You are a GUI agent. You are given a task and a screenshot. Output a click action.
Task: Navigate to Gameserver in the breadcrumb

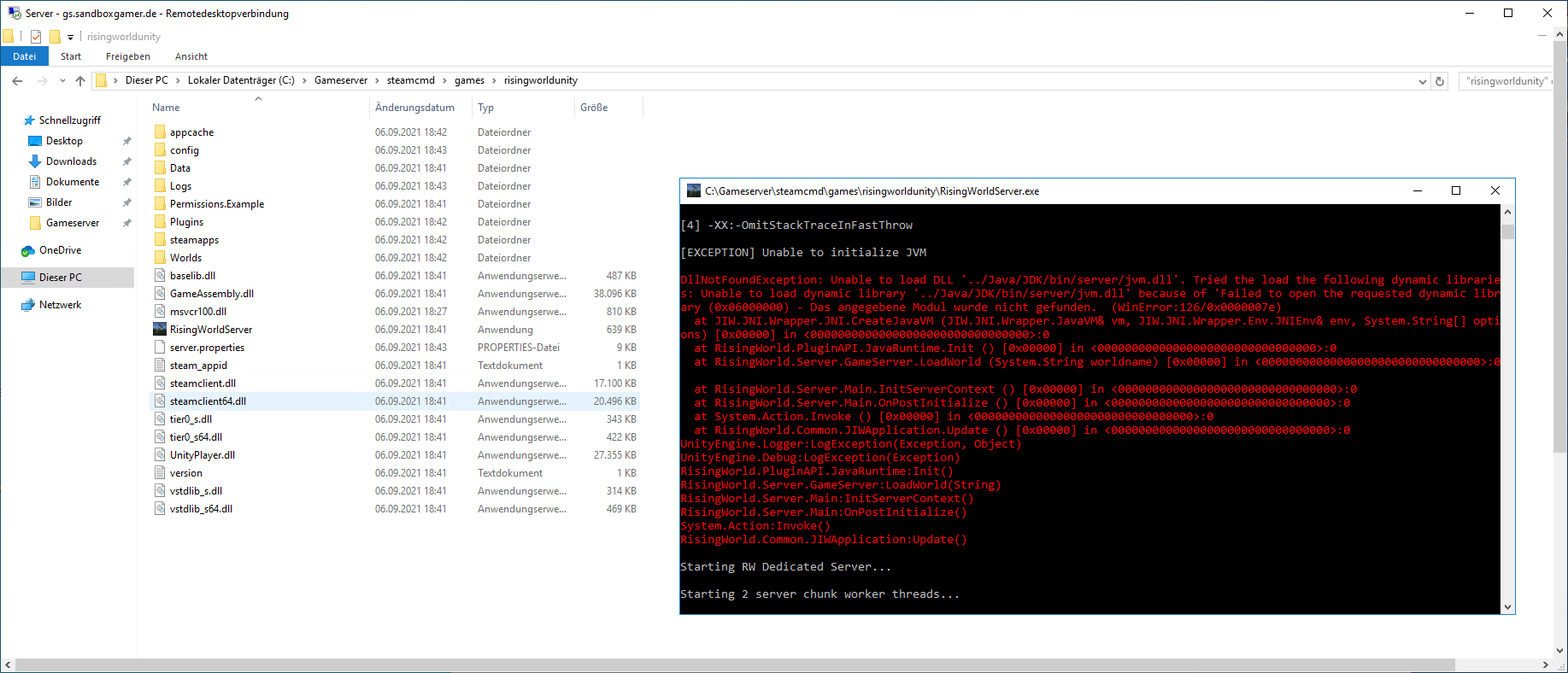pos(341,80)
